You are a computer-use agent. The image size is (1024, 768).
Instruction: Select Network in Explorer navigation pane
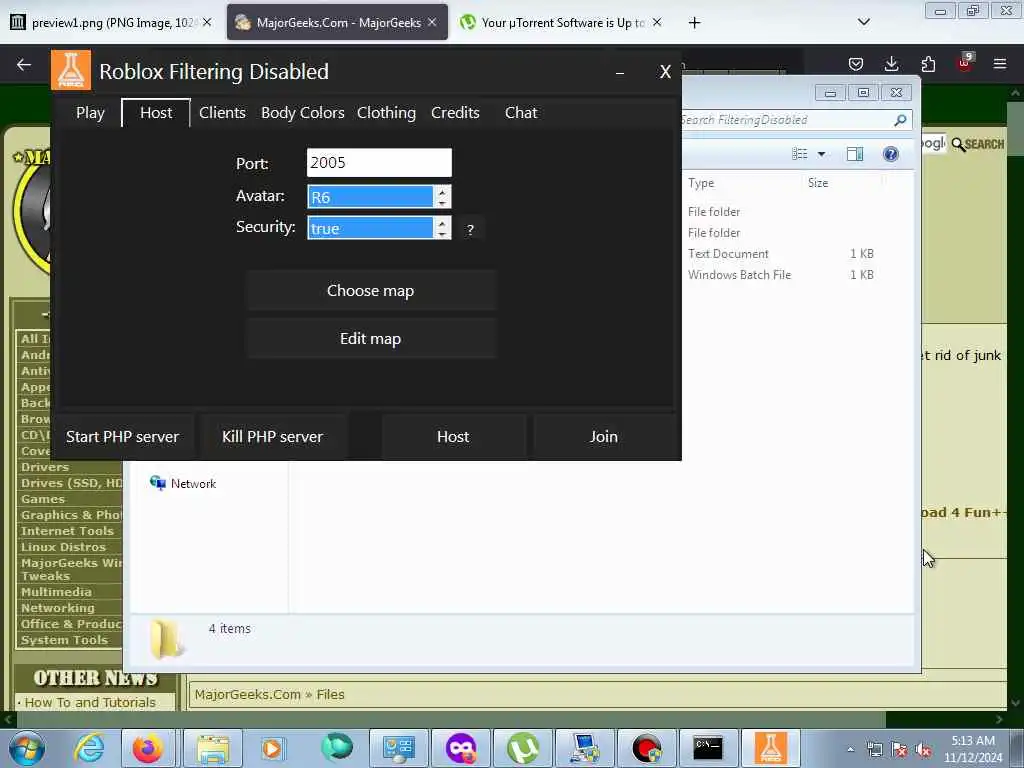point(184,483)
